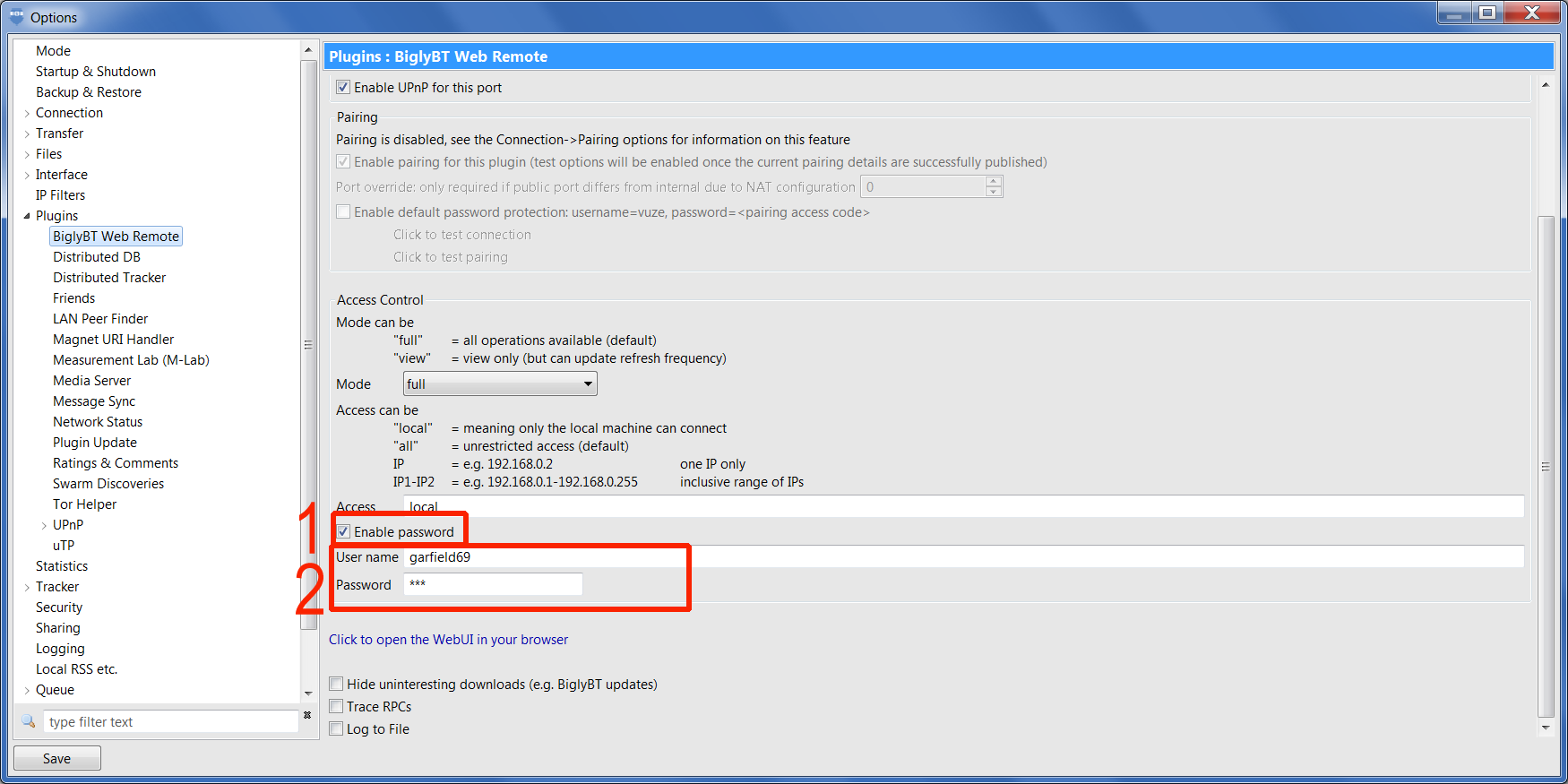1568x784 pixels.
Task: Expand the Tracker tree node
Action: [27, 587]
